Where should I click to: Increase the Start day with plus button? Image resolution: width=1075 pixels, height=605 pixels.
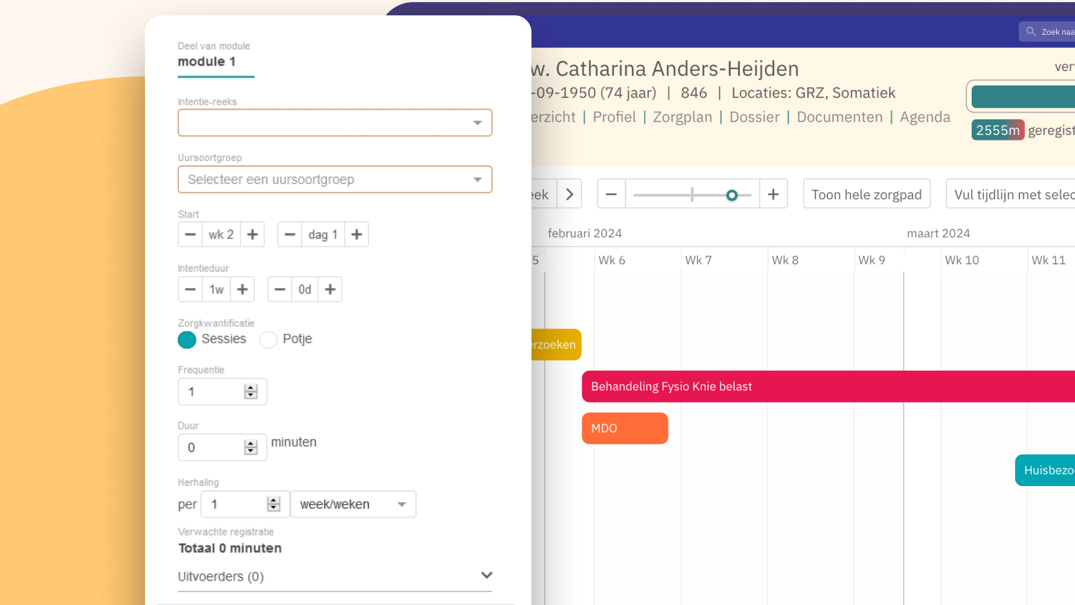[356, 234]
